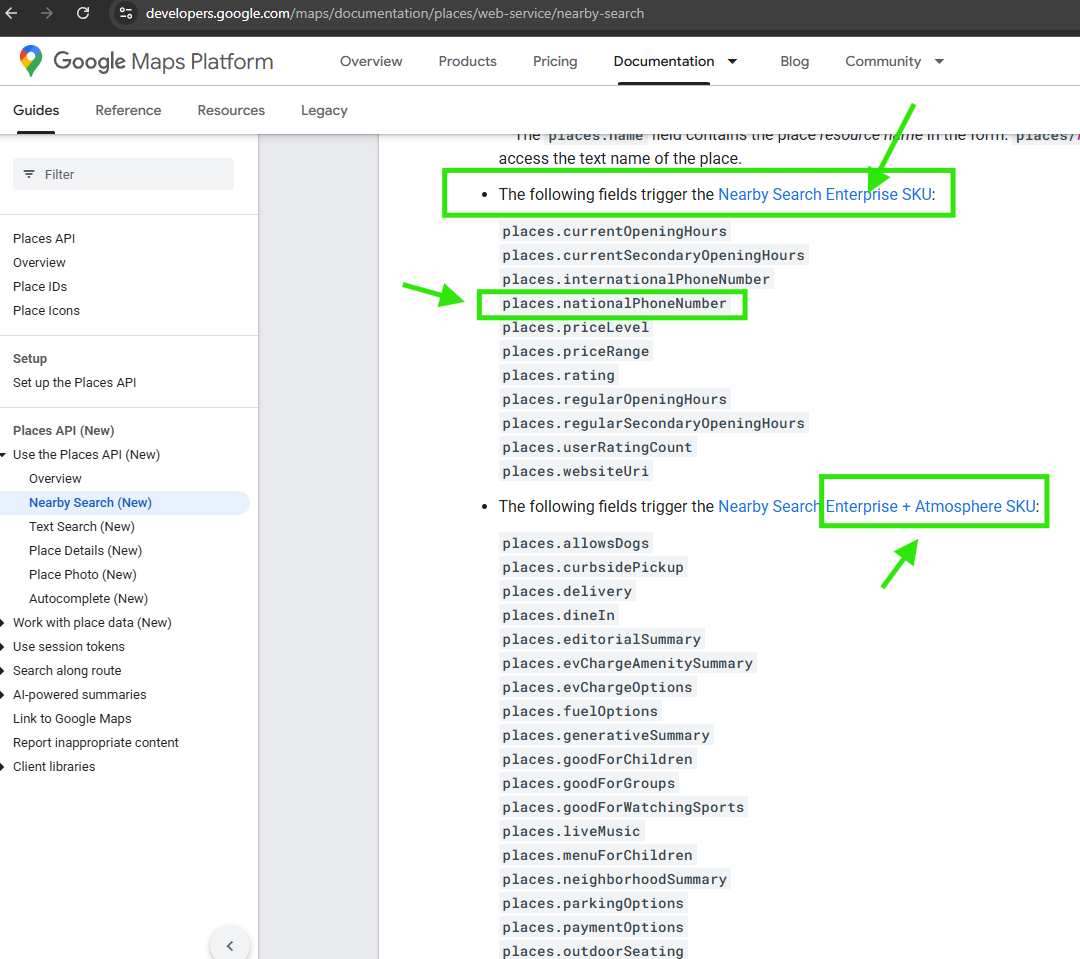Expand Work with place data (New)
The height and width of the screenshot is (959, 1080).
tap(4, 623)
